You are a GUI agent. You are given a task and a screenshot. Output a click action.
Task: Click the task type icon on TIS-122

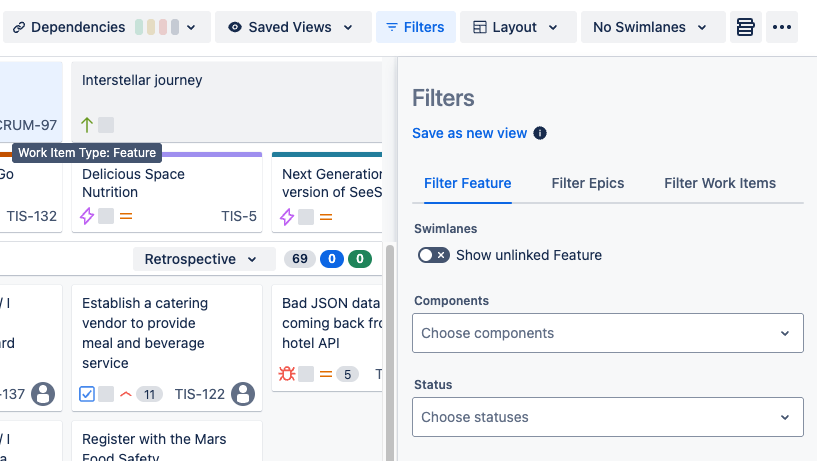click(x=87, y=394)
